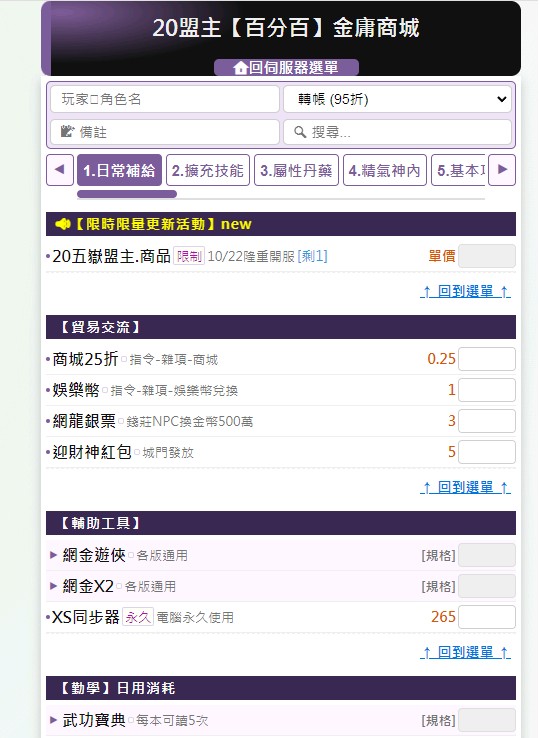Switch to the 3.屬性丹藥 tab
Viewport: 539px width, 738px height.
pyautogui.click(x=296, y=170)
